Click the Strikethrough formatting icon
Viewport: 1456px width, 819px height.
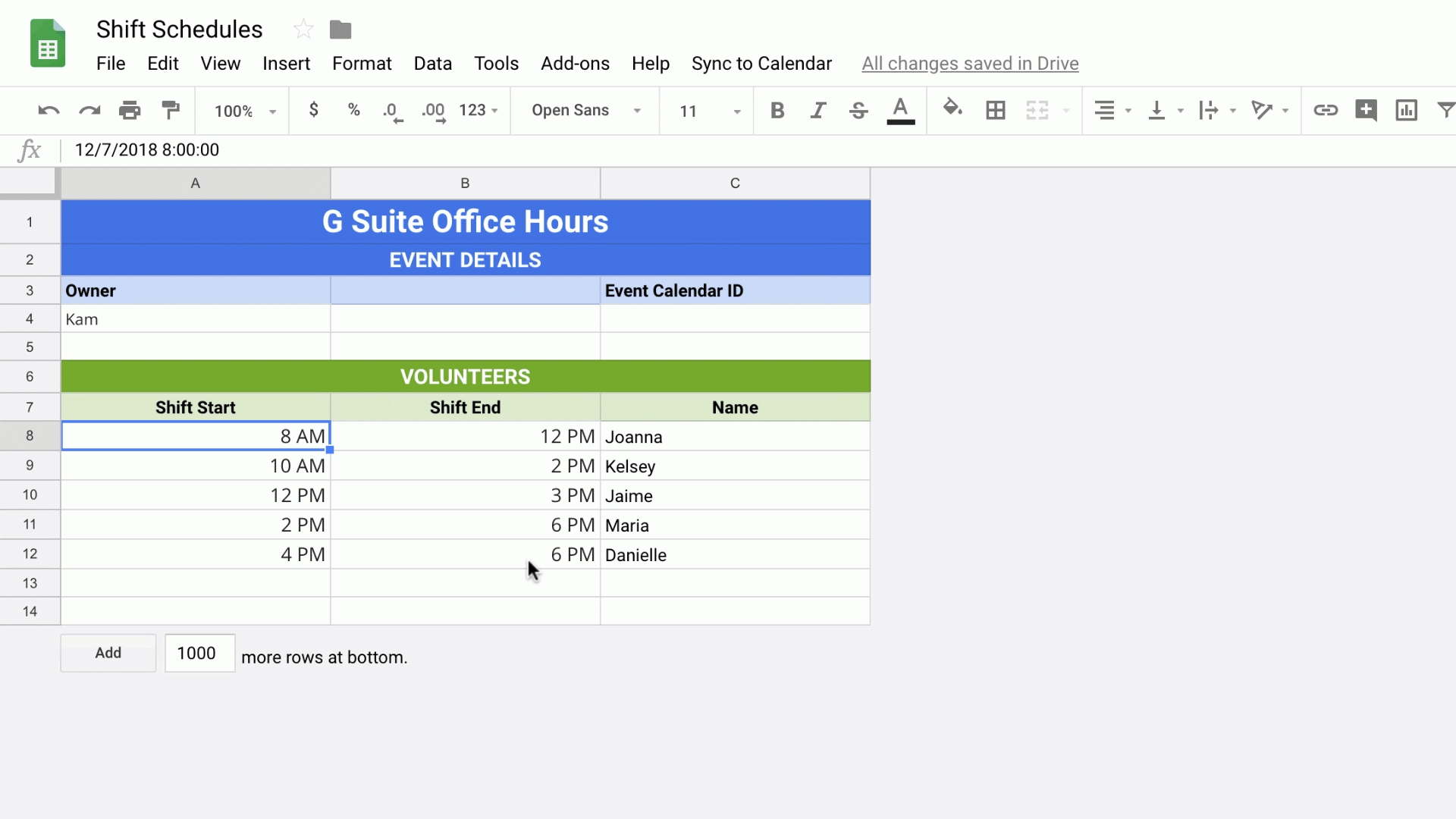[x=858, y=110]
